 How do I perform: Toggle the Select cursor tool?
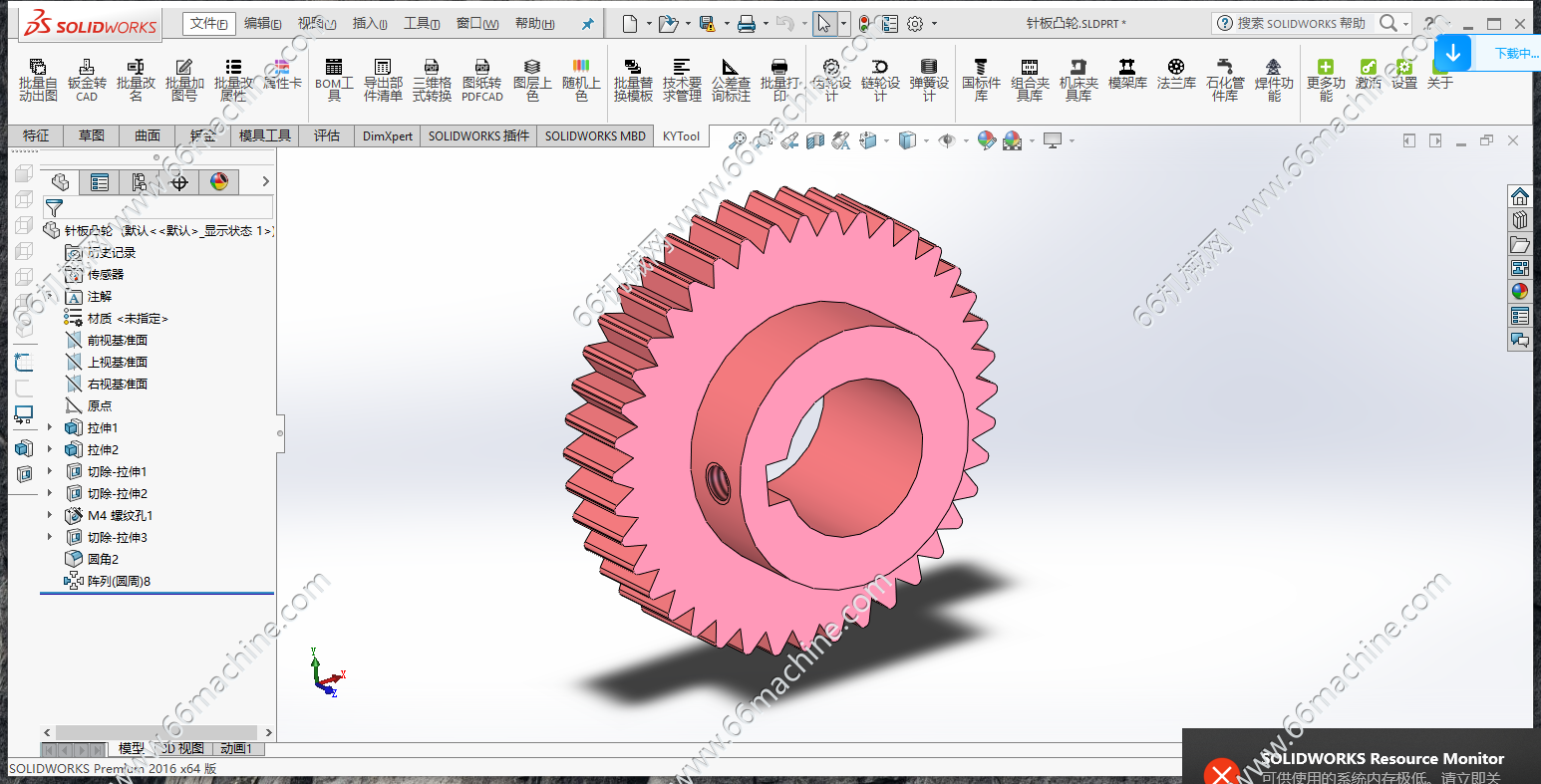[x=823, y=24]
